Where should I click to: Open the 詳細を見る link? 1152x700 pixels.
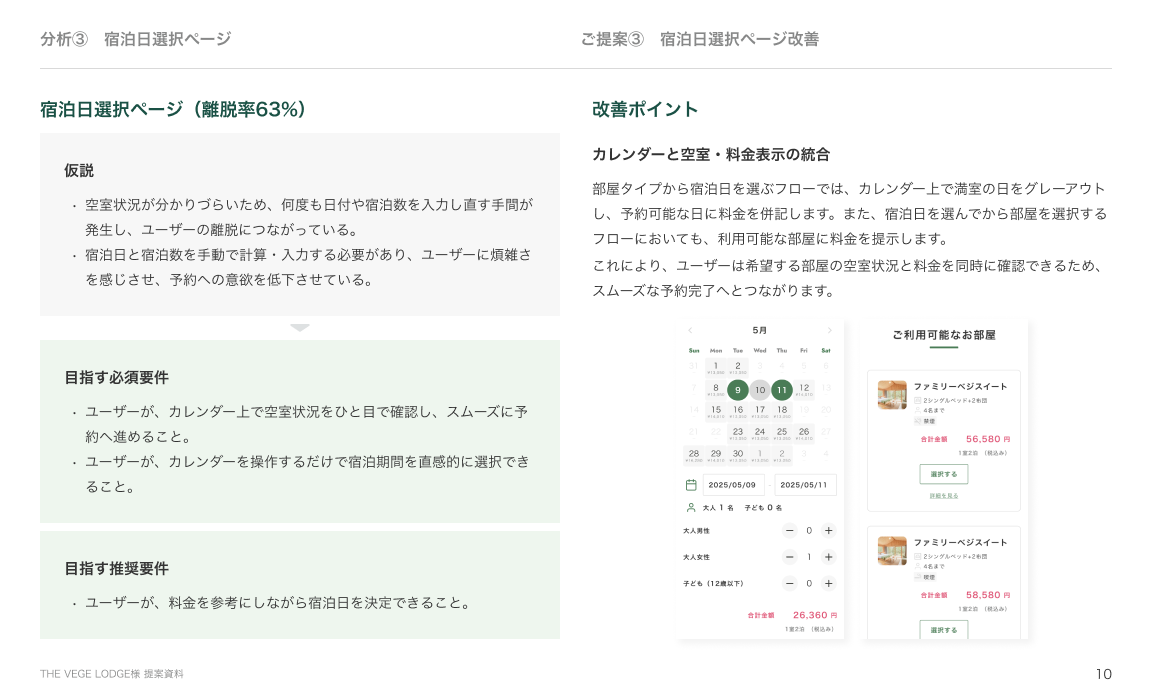pos(943,496)
